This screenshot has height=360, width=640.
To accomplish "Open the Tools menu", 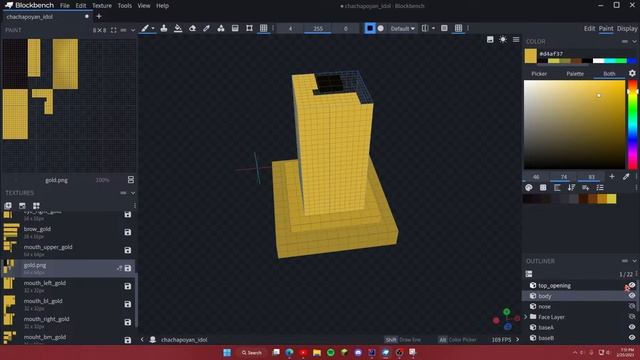I will point(124,6).
